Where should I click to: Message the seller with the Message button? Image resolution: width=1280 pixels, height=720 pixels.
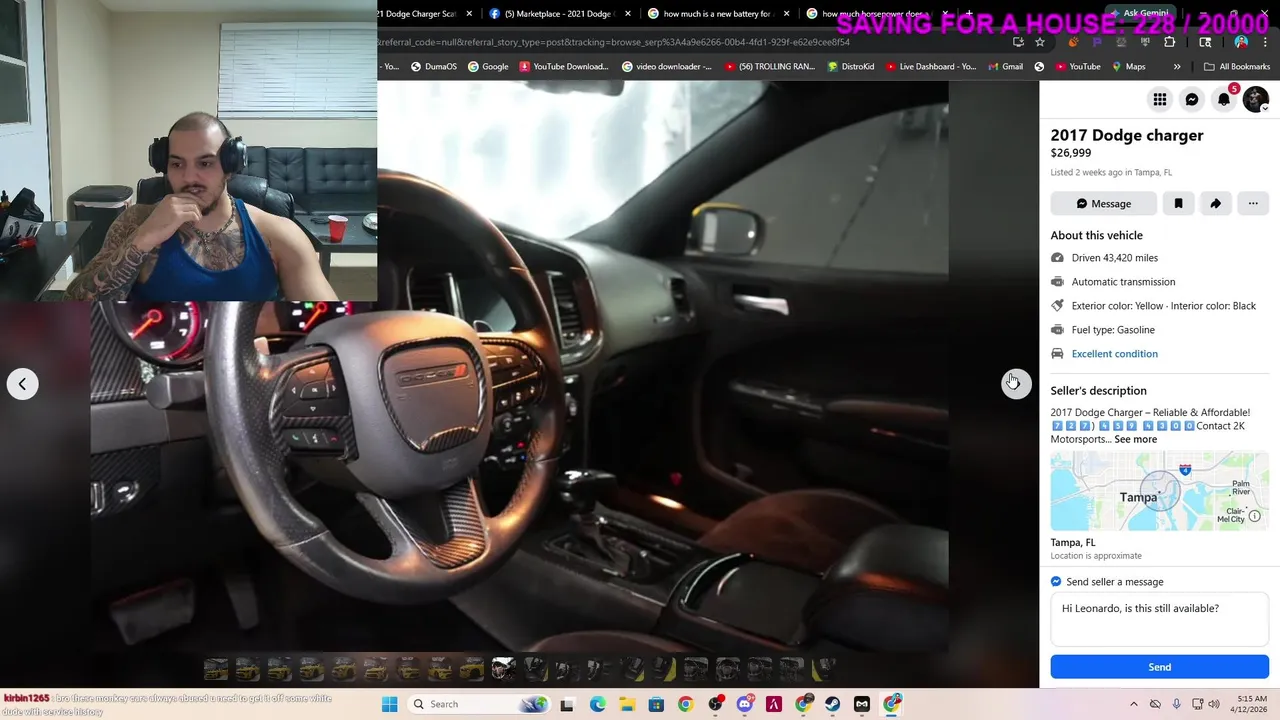pos(1103,203)
